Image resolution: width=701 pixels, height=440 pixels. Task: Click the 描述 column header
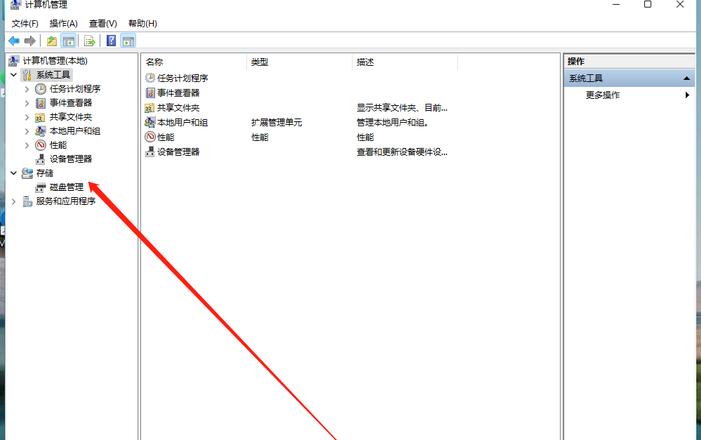[405, 62]
